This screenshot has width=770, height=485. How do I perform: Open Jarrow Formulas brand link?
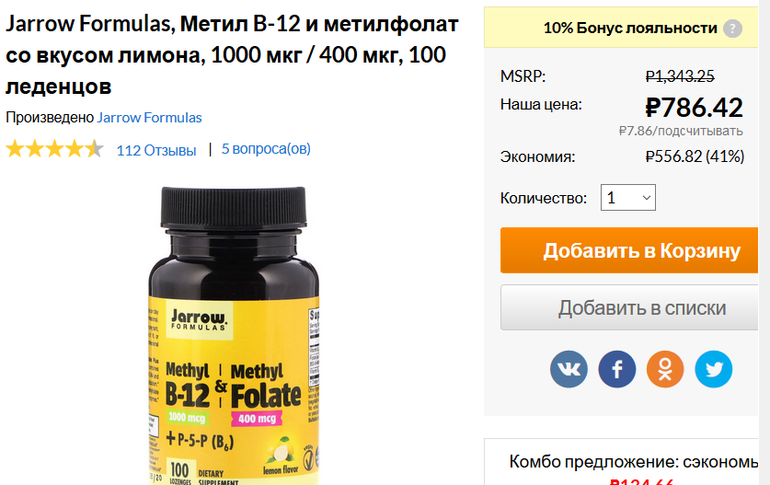click(x=149, y=118)
